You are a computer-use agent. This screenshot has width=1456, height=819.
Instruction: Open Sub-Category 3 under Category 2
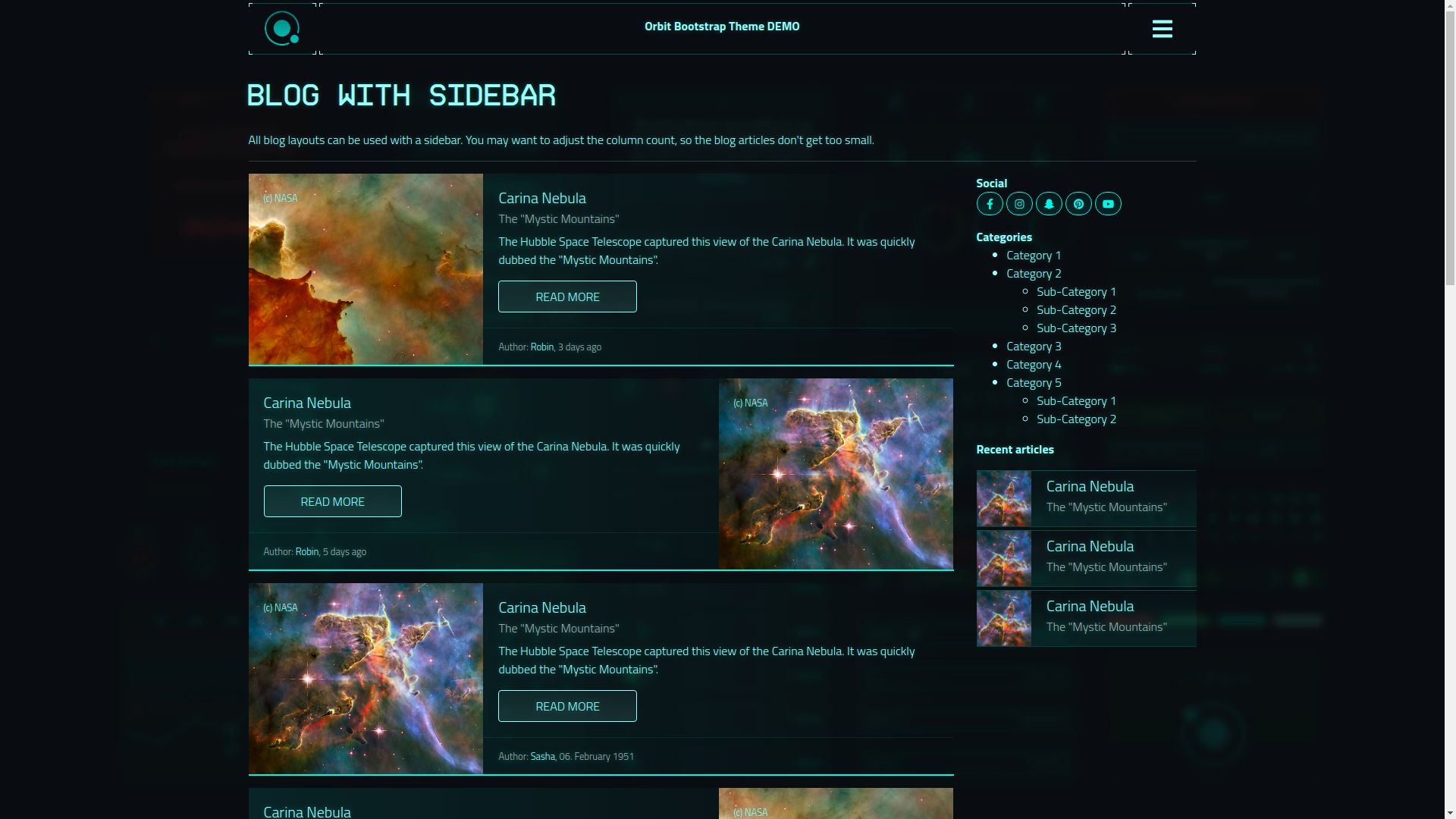[1076, 328]
